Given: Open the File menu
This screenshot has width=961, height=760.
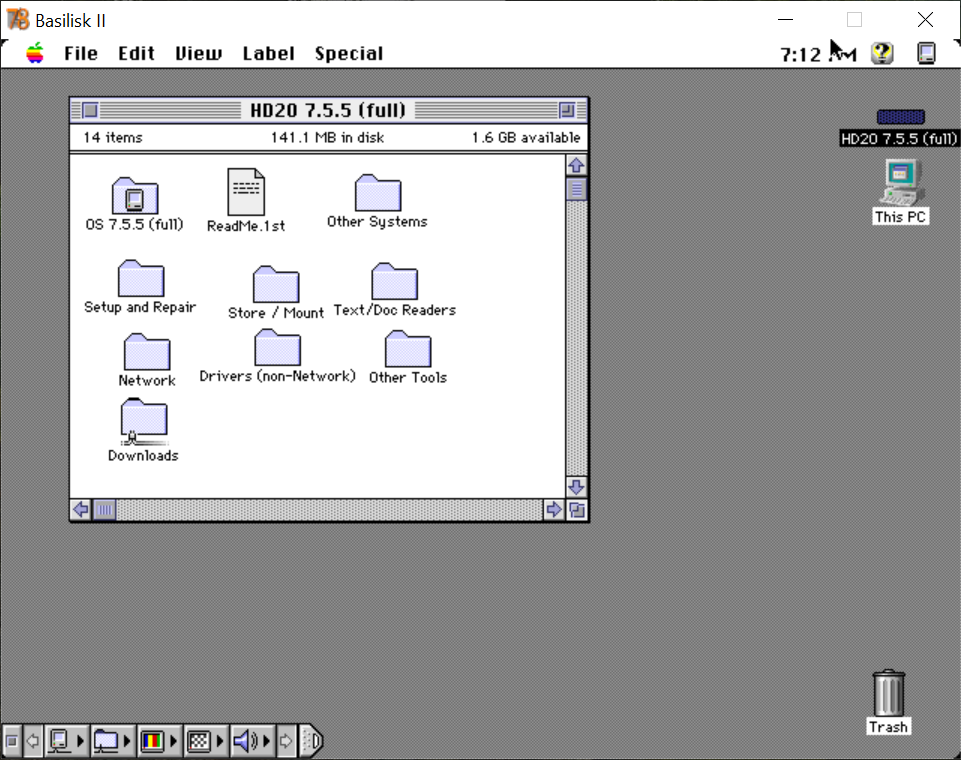Looking at the screenshot, I should 81,53.
